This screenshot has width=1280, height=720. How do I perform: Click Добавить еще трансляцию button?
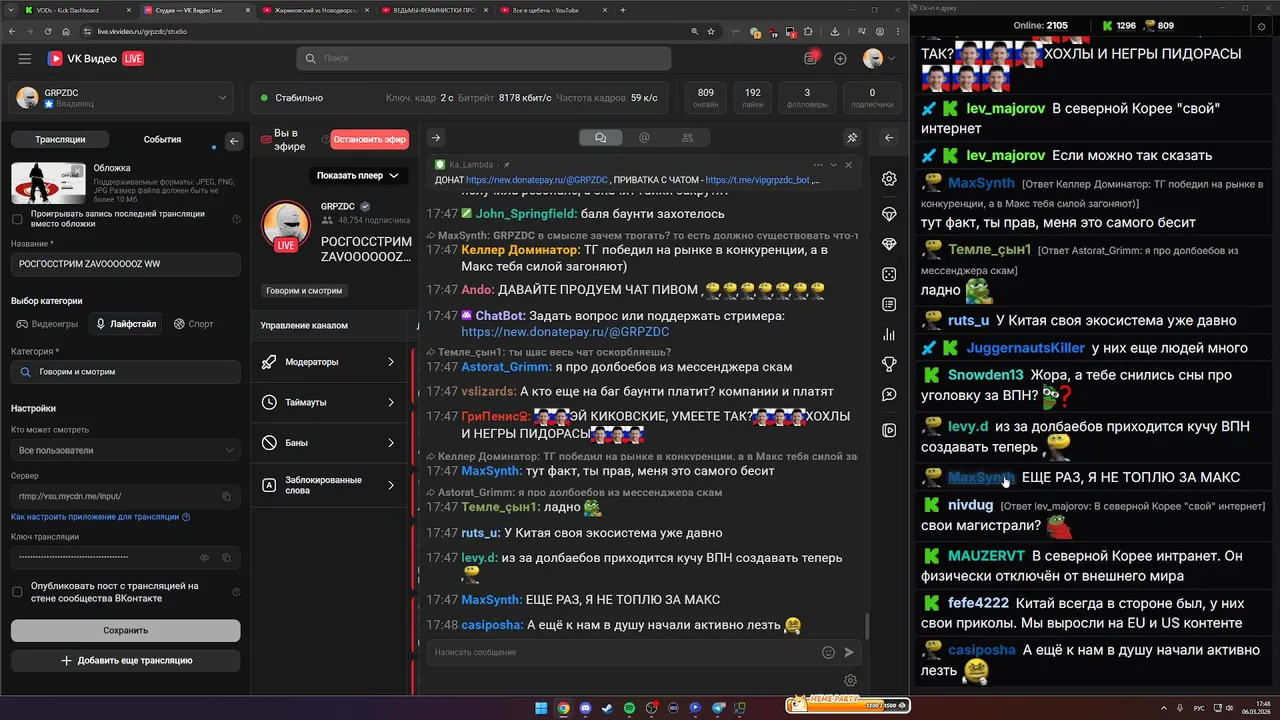pyautogui.click(x=125, y=660)
